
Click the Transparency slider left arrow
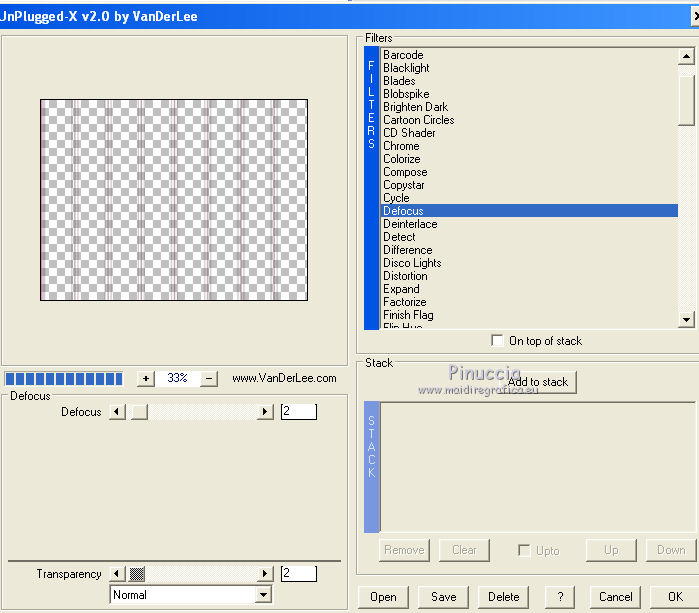[x=117, y=573]
